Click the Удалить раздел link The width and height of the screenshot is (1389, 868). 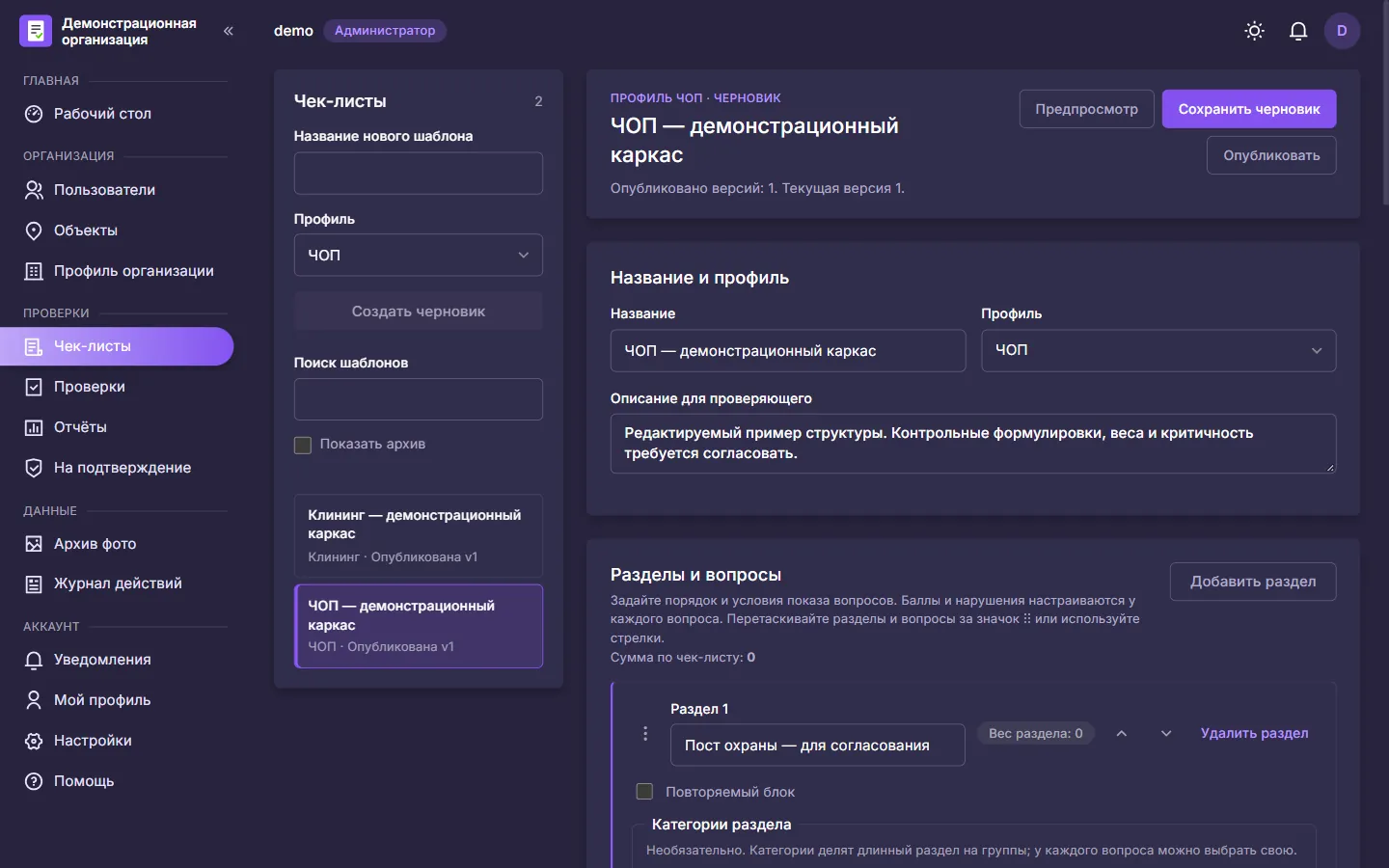tap(1255, 734)
